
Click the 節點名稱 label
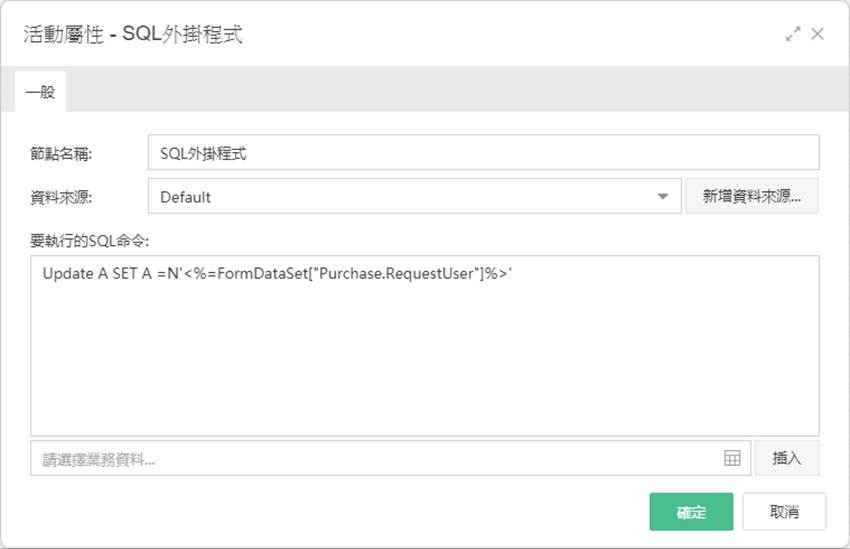[61, 154]
